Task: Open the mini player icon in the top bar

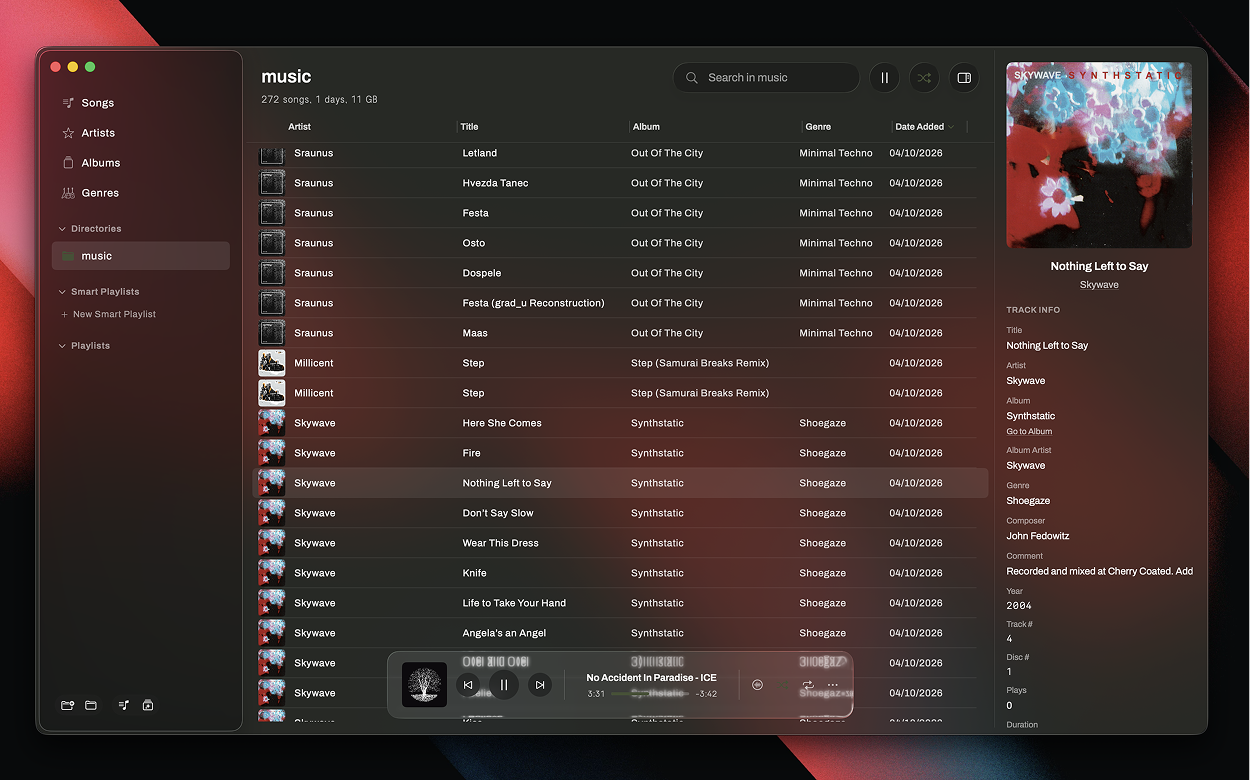Action: [x=963, y=77]
